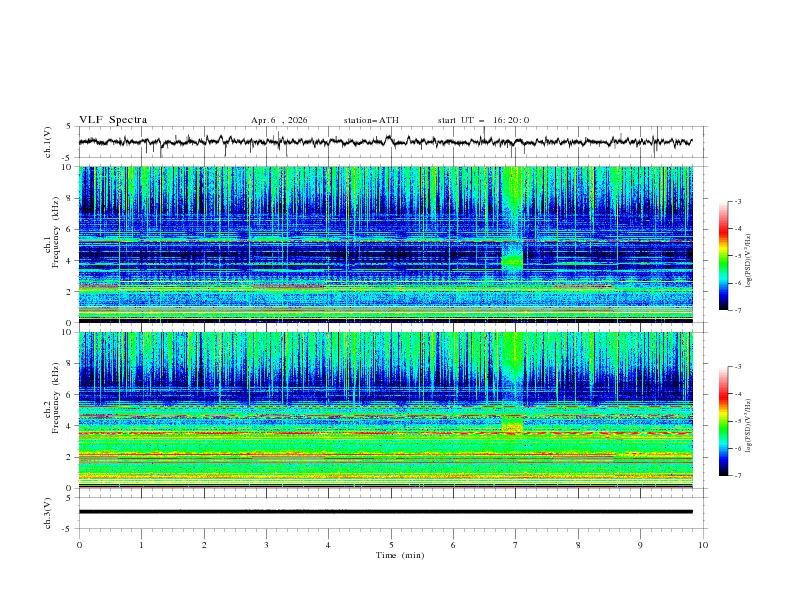
Task: Click the "-5" tick on ch.3(V) axis
Action: (x=68, y=529)
